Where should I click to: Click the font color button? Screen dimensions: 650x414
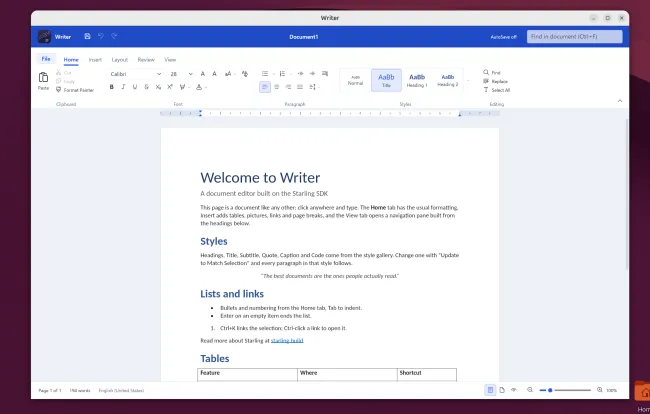[199, 87]
